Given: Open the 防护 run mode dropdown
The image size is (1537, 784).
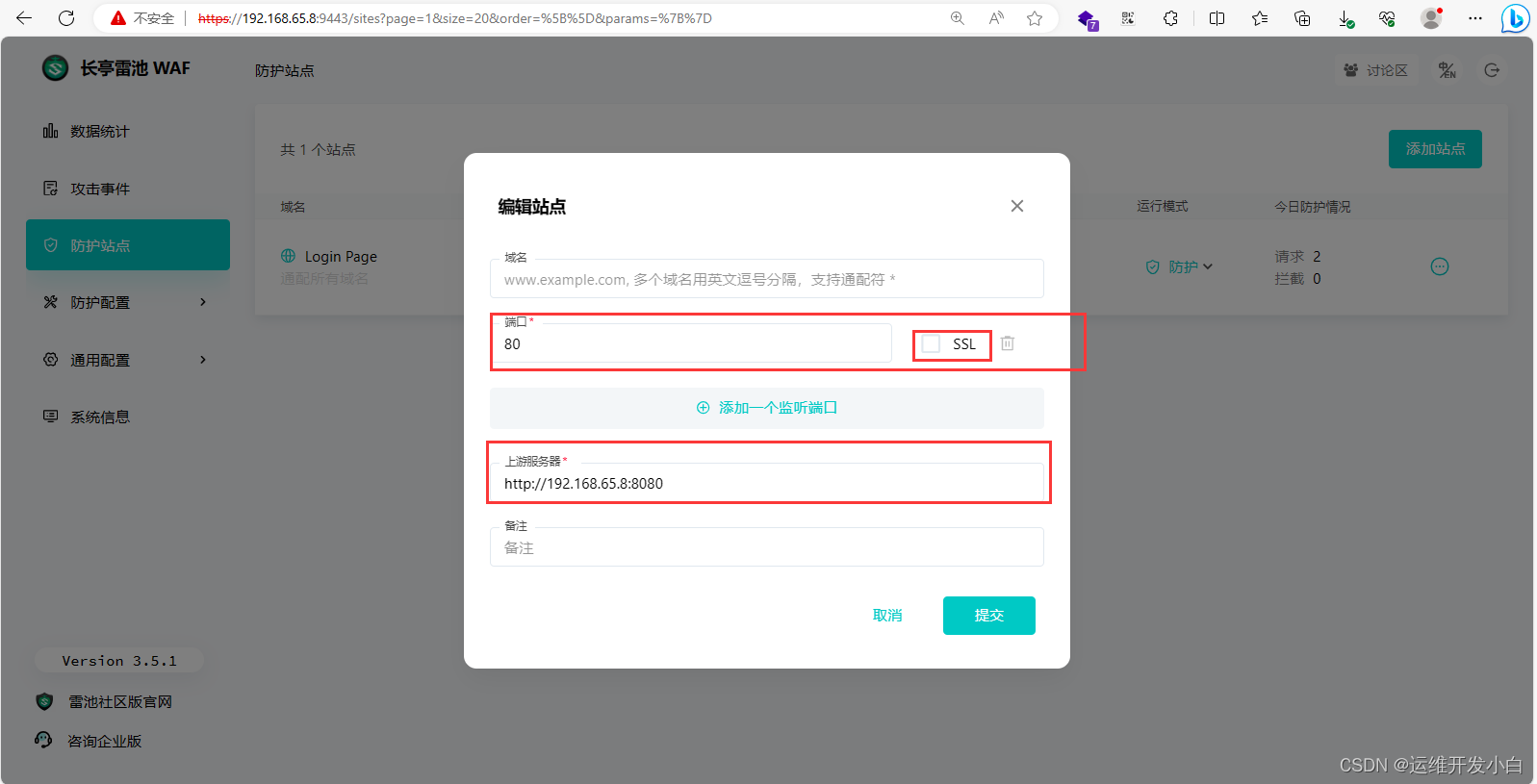Looking at the screenshot, I should (1180, 266).
